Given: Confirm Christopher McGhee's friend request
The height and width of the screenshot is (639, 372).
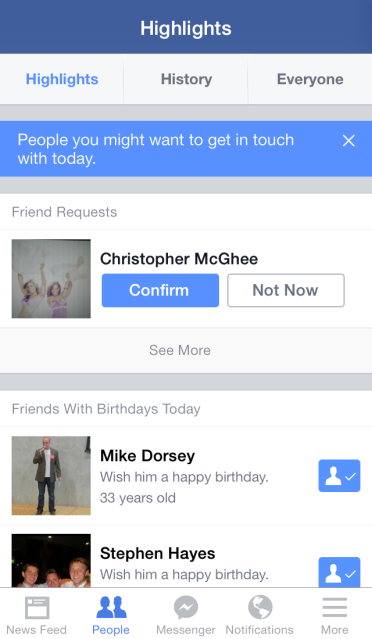Looking at the screenshot, I should [x=160, y=290].
